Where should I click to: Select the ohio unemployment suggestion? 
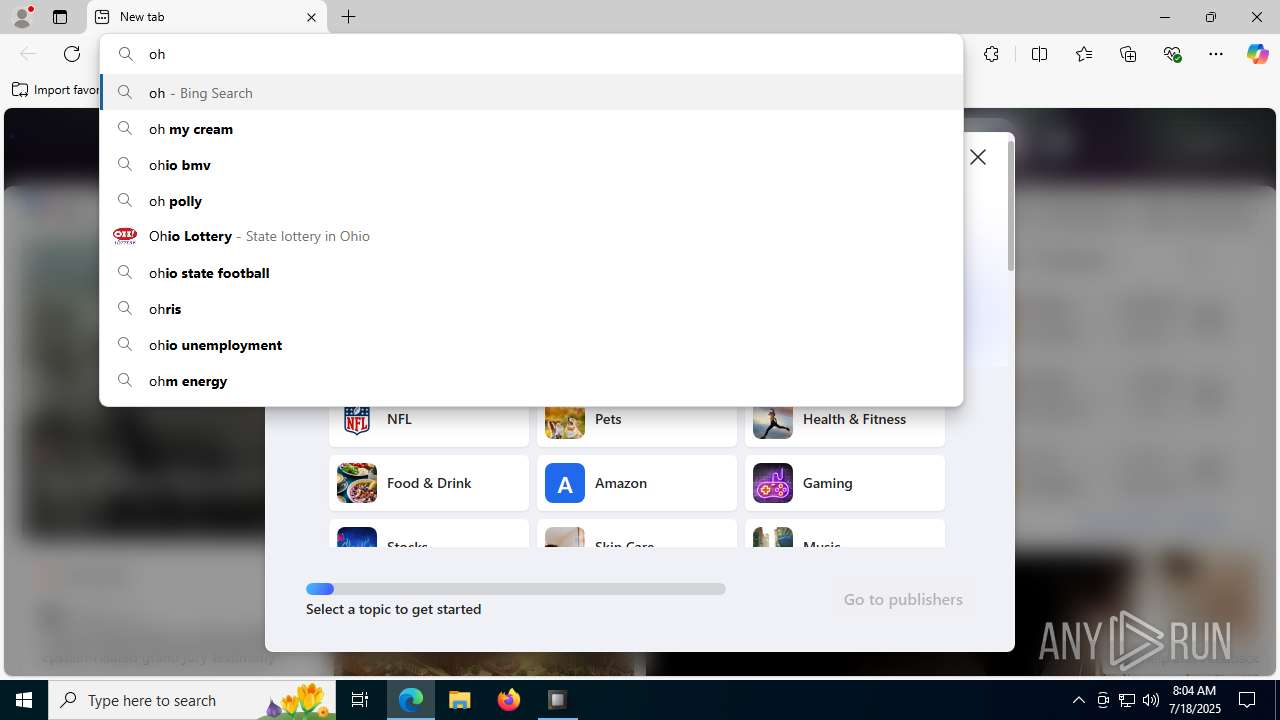pos(531,345)
